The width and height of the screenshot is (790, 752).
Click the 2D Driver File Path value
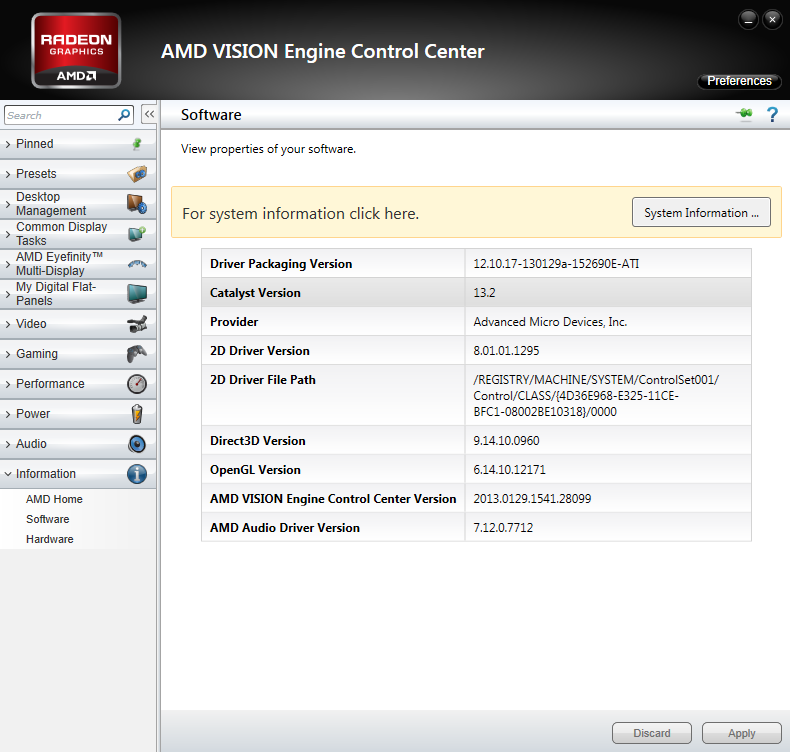click(x=596, y=395)
